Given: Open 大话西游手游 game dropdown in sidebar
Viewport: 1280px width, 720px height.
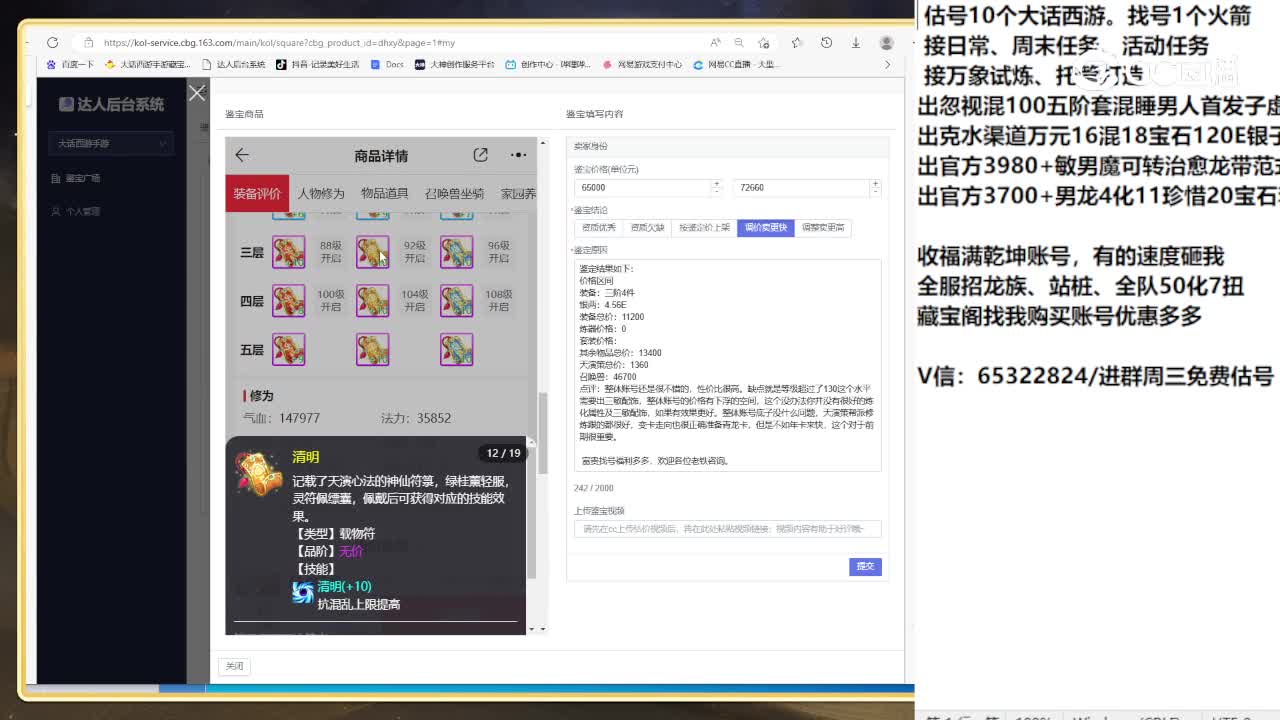Looking at the screenshot, I should (x=111, y=143).
